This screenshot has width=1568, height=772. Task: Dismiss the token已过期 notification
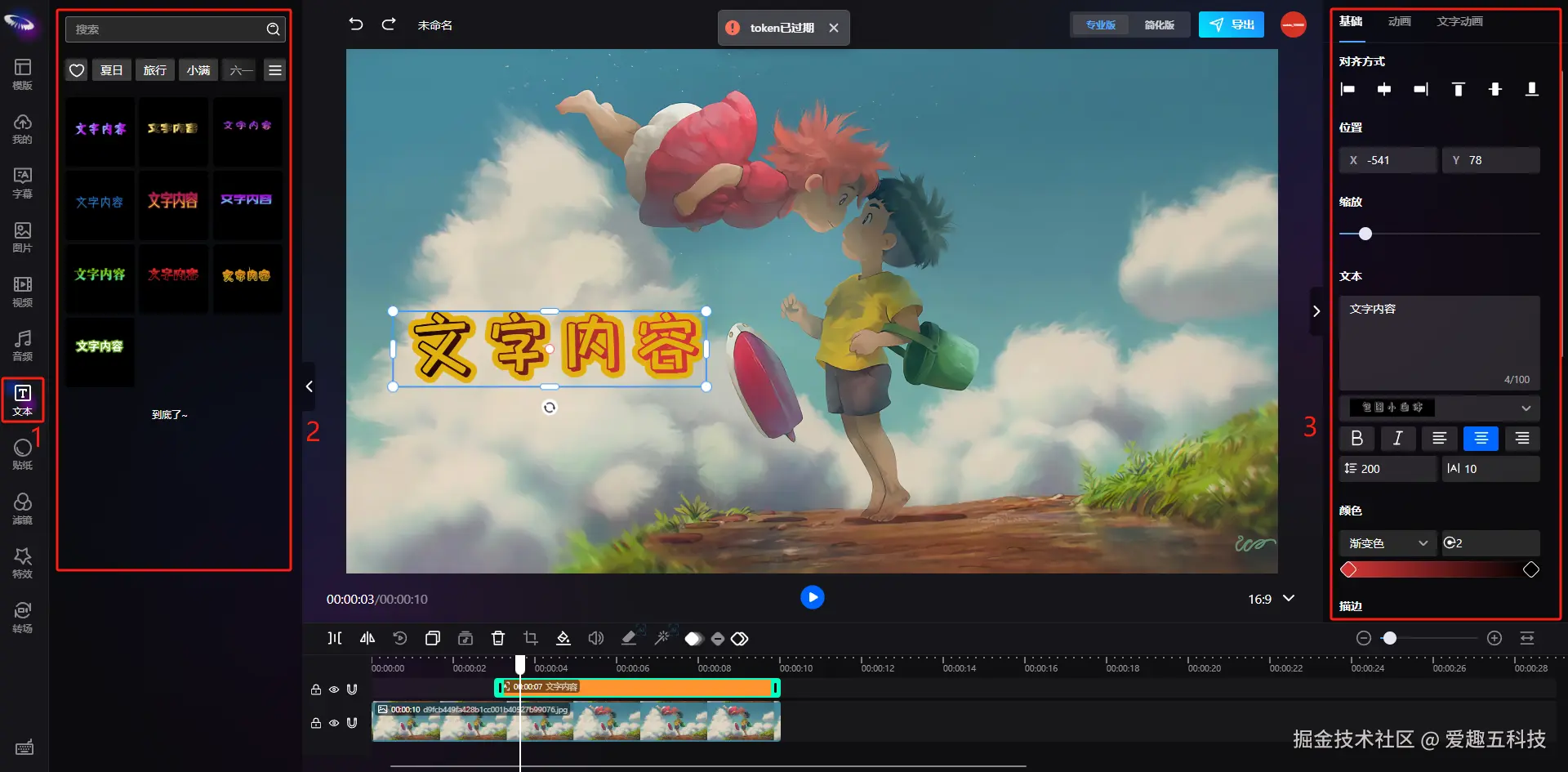(834, 28)
